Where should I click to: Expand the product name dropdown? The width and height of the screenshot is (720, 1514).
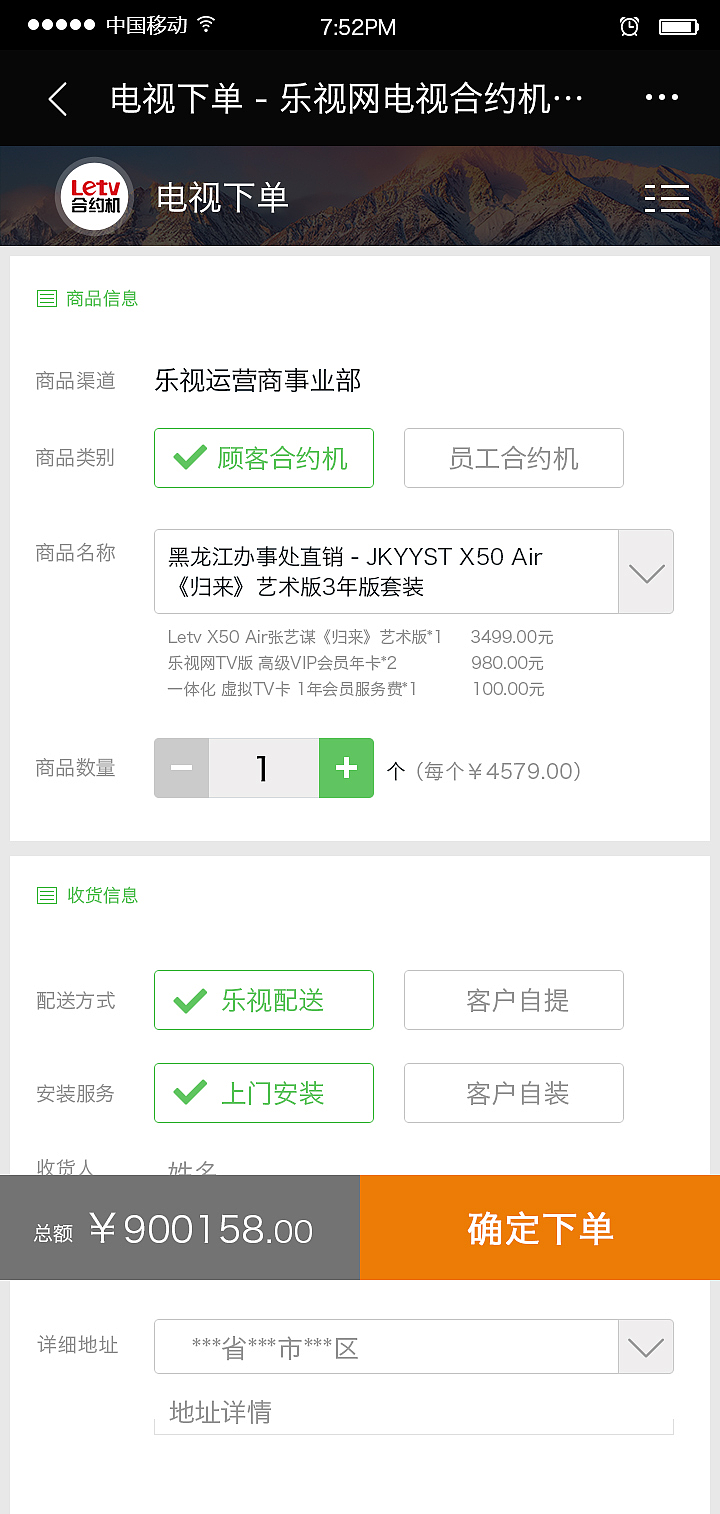pyautogui.click(x=645, y=571)
